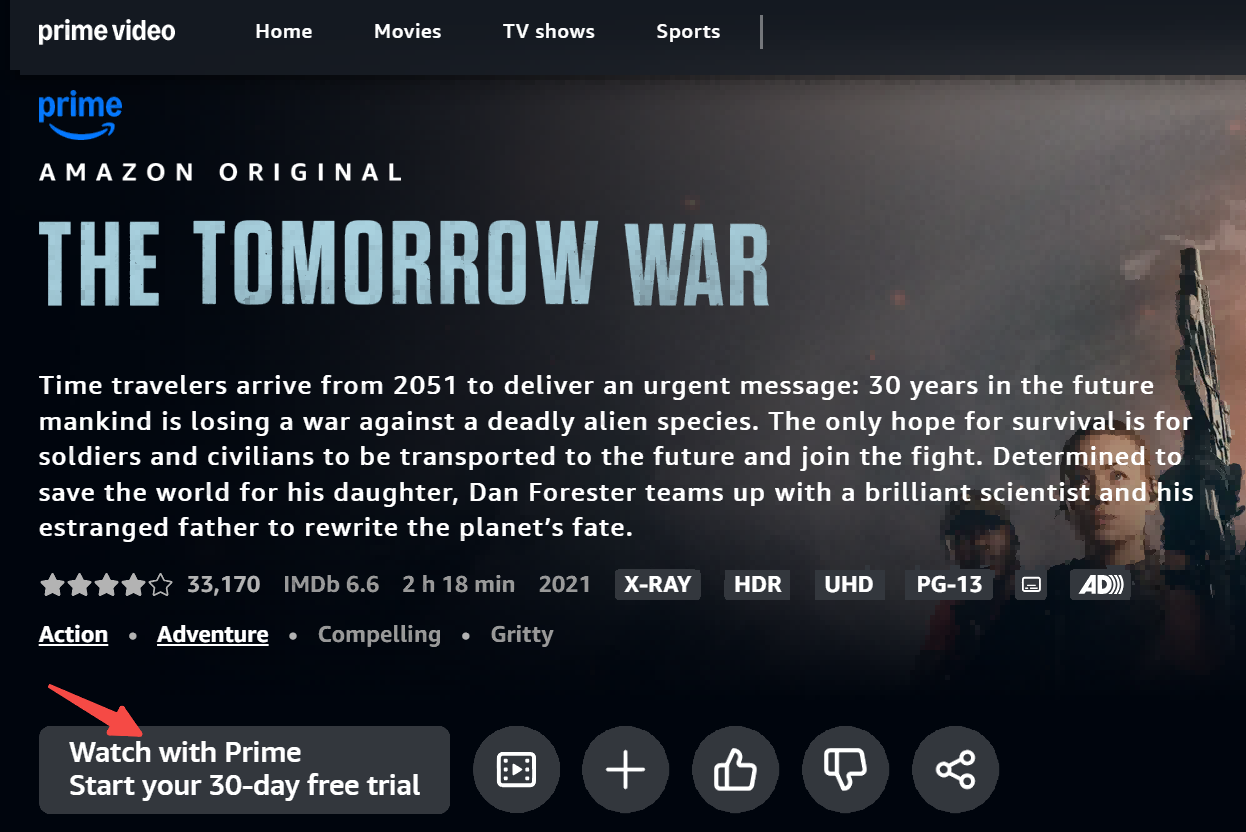This screenshot has width=1246, height=832.
Task: Open the share icon button
Action: [956, 769]
